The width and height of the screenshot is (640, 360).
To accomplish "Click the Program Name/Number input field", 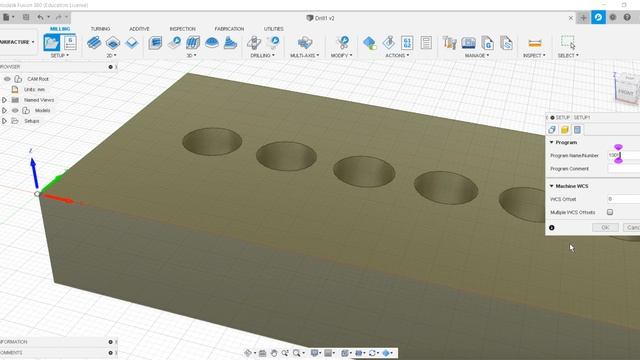I will pos(623,156).
